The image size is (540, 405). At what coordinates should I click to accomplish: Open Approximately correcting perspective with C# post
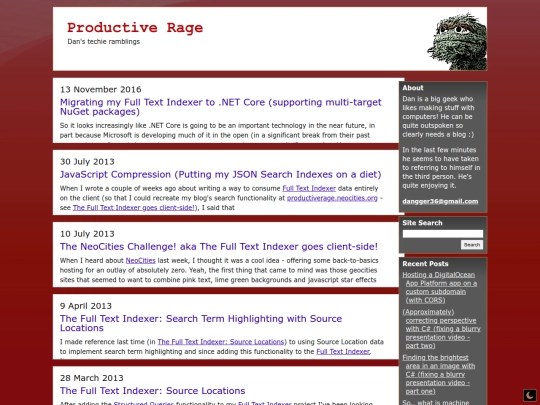[x=442, y=329]
